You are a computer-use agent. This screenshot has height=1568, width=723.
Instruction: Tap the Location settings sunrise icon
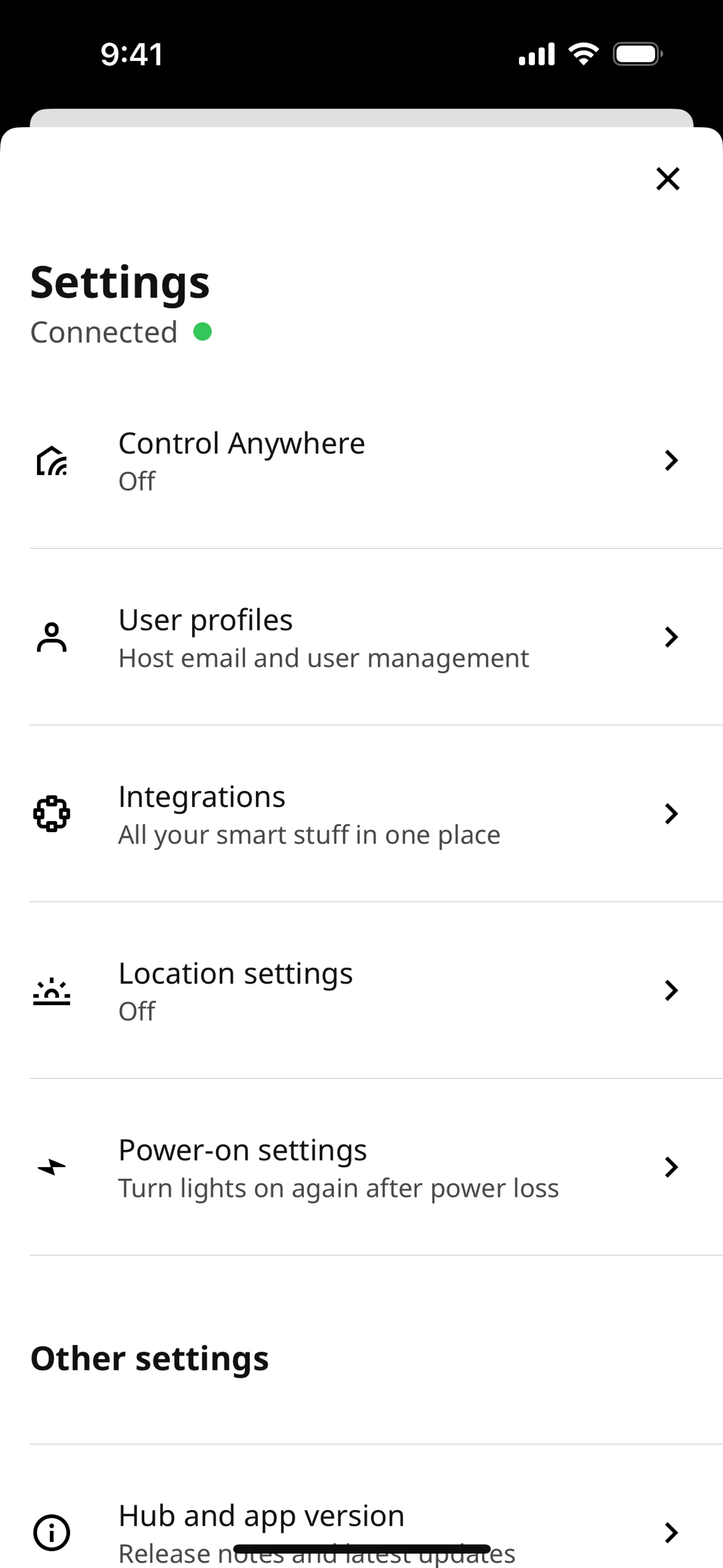[x=52, y=990]
